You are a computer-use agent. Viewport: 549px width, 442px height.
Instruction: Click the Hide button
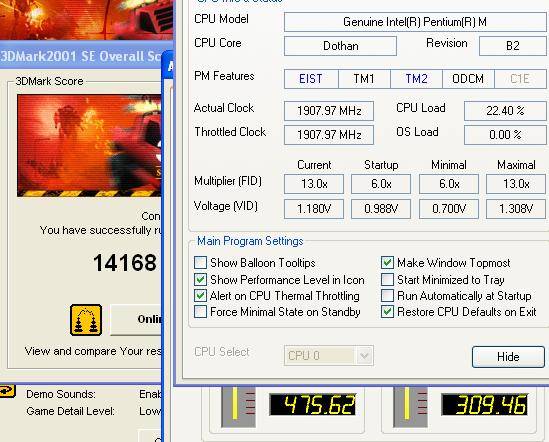coord(508,357)
